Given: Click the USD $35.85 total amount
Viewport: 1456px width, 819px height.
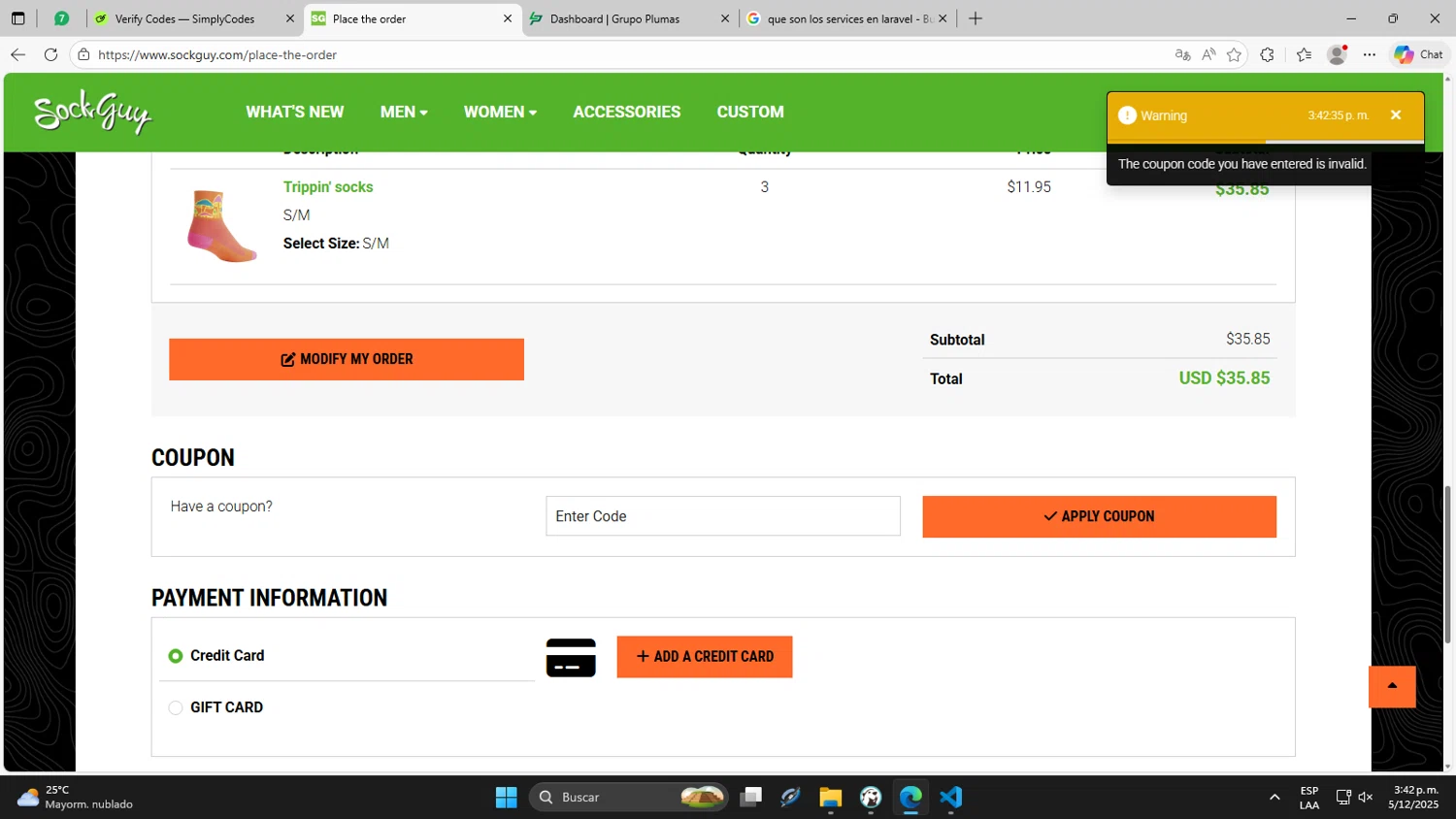Looking at the screenshot, I should coord(1224,378).
